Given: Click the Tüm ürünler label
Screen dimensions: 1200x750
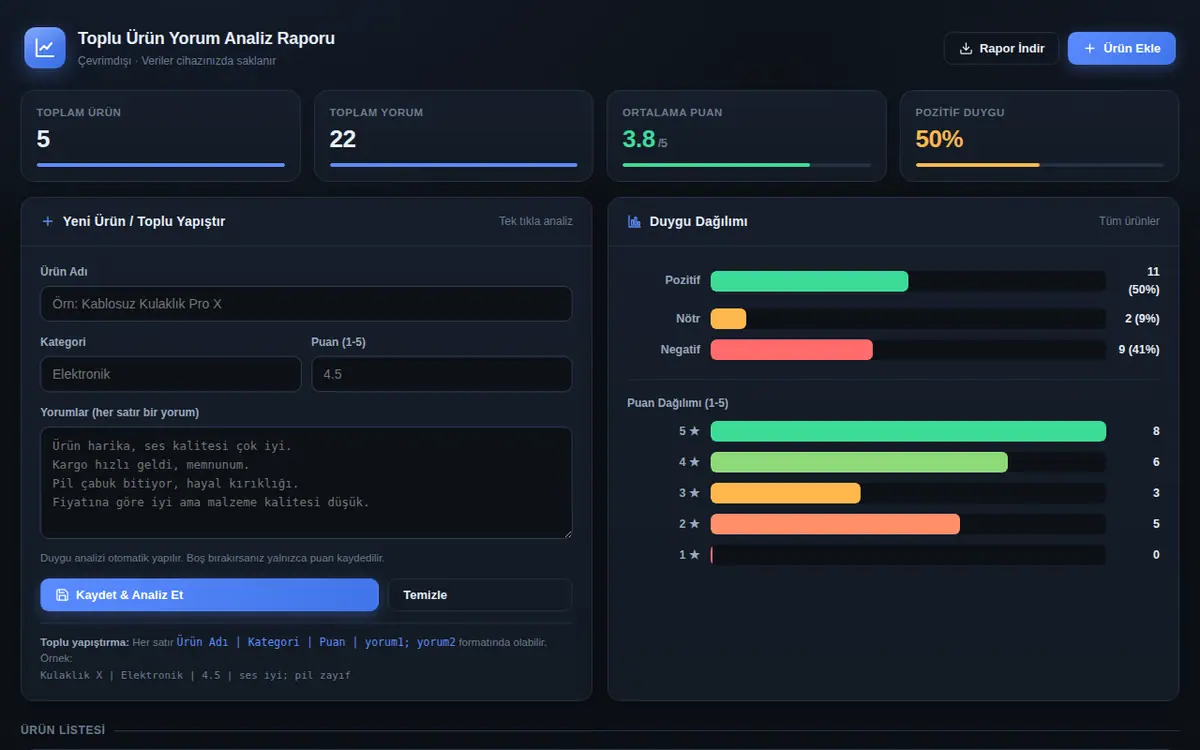Looking at the screenshot, I should tap(1129, 221).
